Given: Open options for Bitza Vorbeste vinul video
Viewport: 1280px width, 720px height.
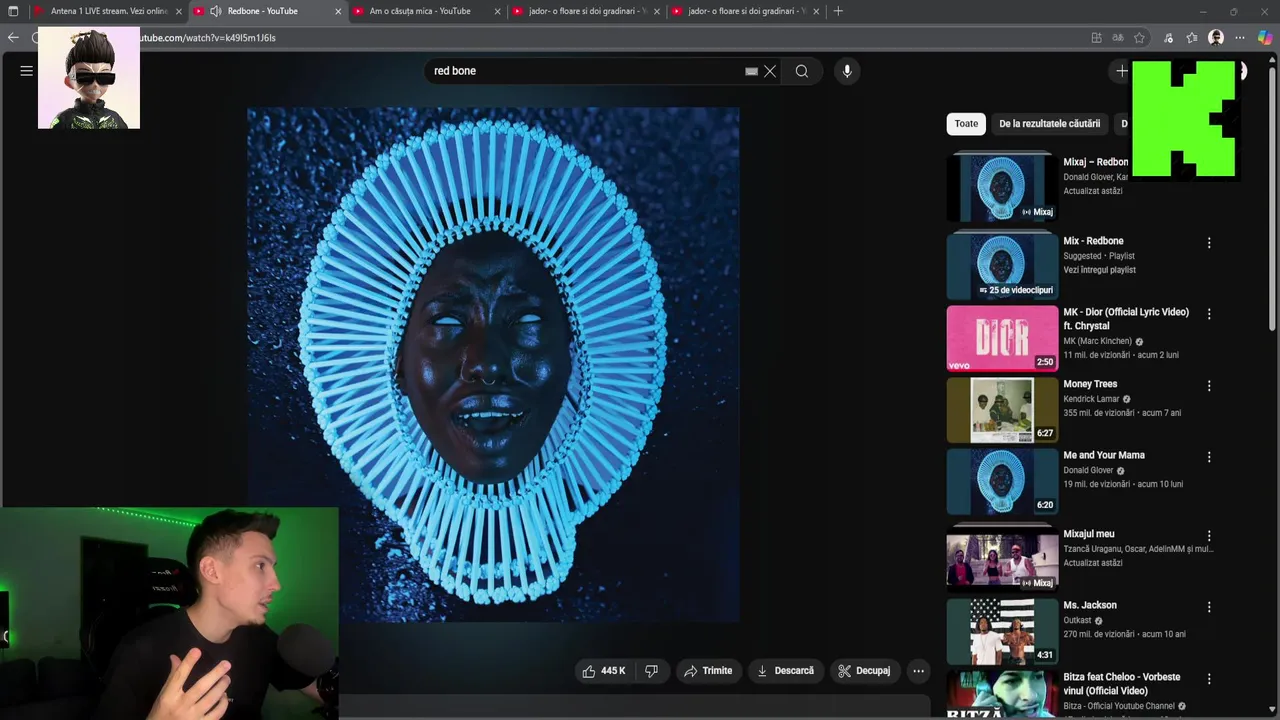Looking at the screenshot, I should point(1209,679).
